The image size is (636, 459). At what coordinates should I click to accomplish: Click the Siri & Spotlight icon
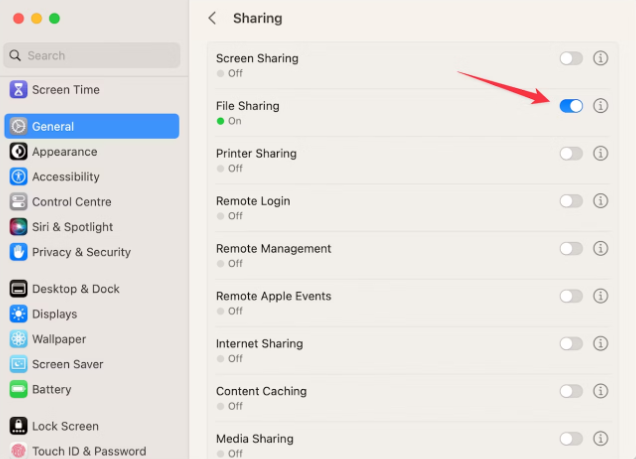pos(18,227)
